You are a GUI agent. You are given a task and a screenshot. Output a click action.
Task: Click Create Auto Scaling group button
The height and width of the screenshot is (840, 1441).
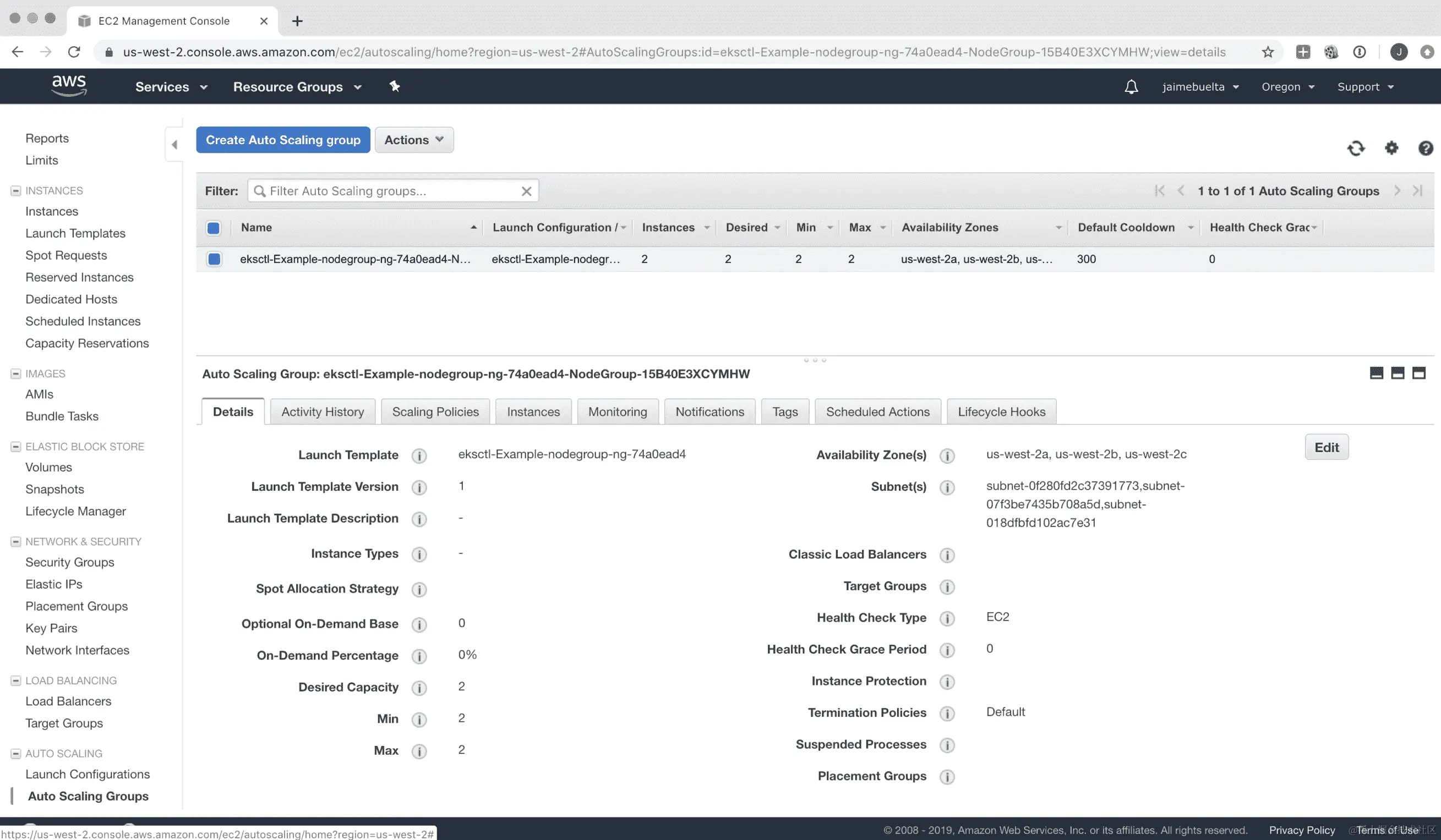point(282,140)
